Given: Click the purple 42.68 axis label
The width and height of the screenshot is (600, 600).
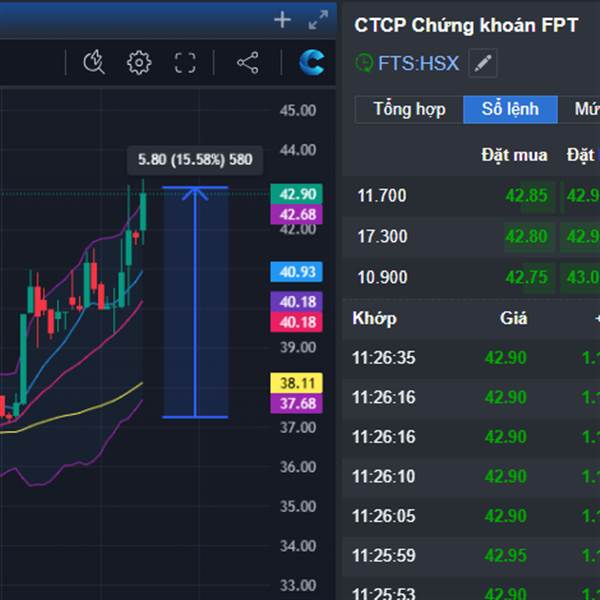Looking at the screenshot, I should (x=297, y=214).
